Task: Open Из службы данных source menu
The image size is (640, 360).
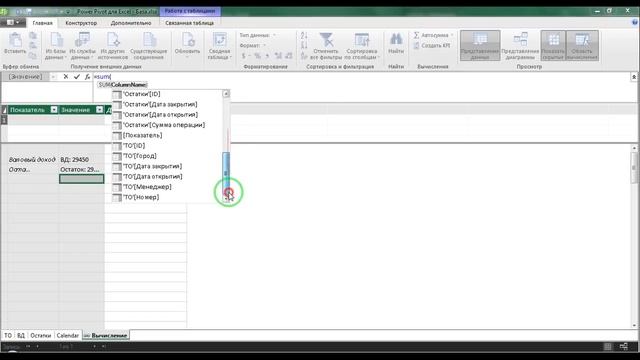Action: click(82, 46)
